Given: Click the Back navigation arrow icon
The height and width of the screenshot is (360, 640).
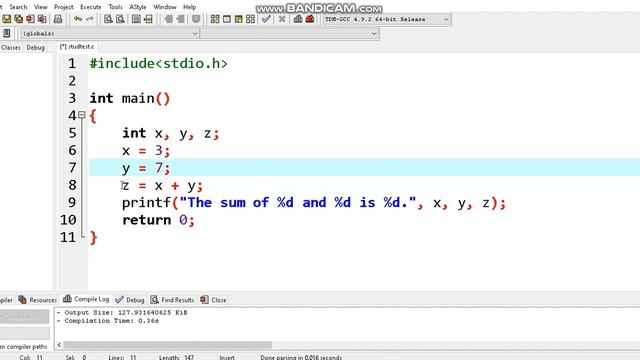Looking at the screenshot, I should pos(168,19).
